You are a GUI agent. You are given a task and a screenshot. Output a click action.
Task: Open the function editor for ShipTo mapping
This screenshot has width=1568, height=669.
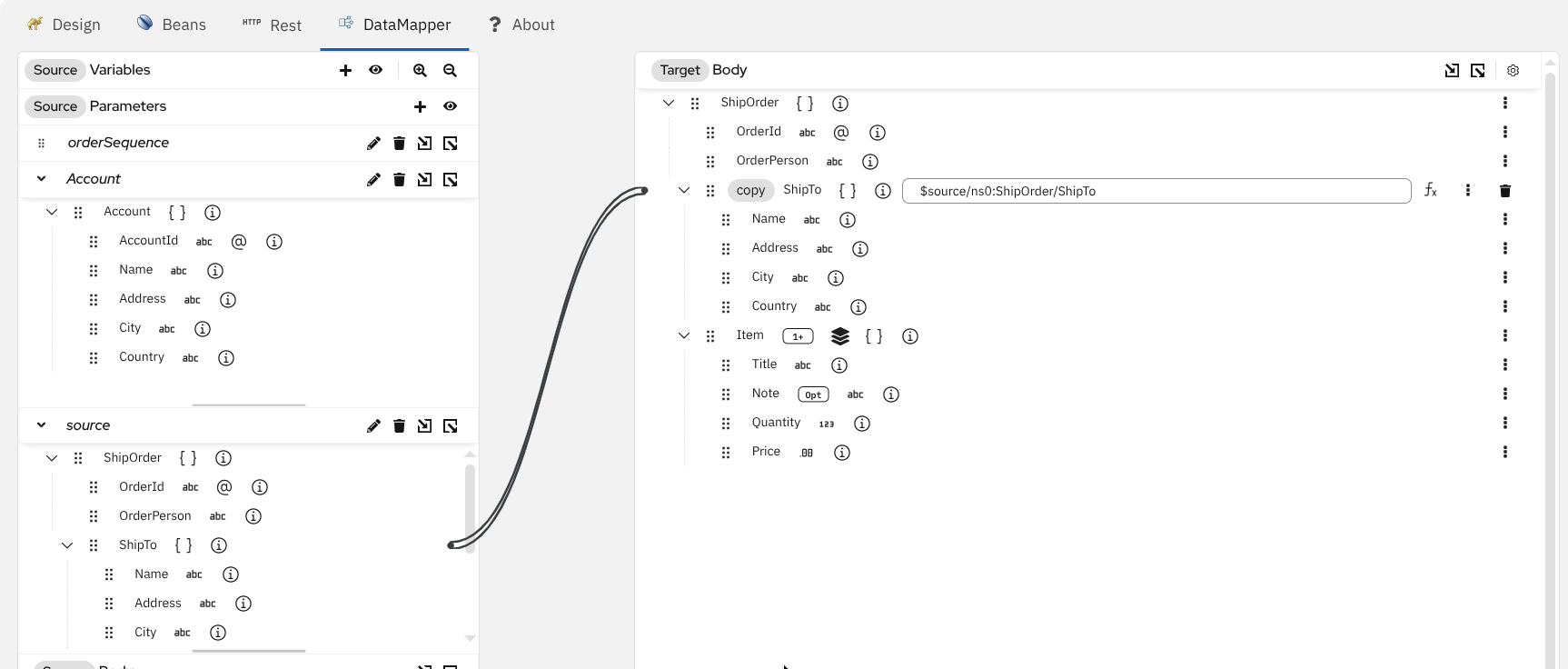click(1431, 190)
